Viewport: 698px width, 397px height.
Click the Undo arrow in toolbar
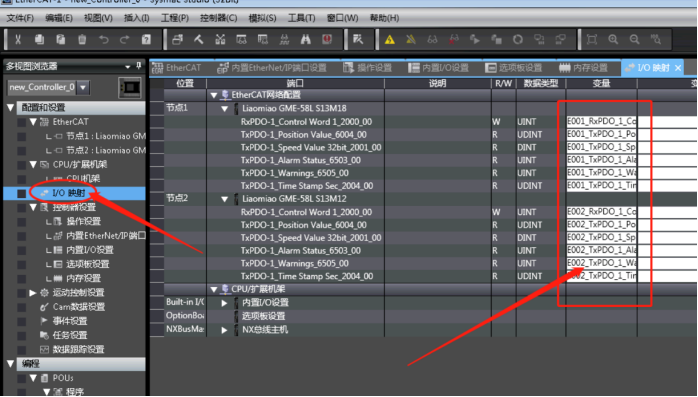(104, 39)
